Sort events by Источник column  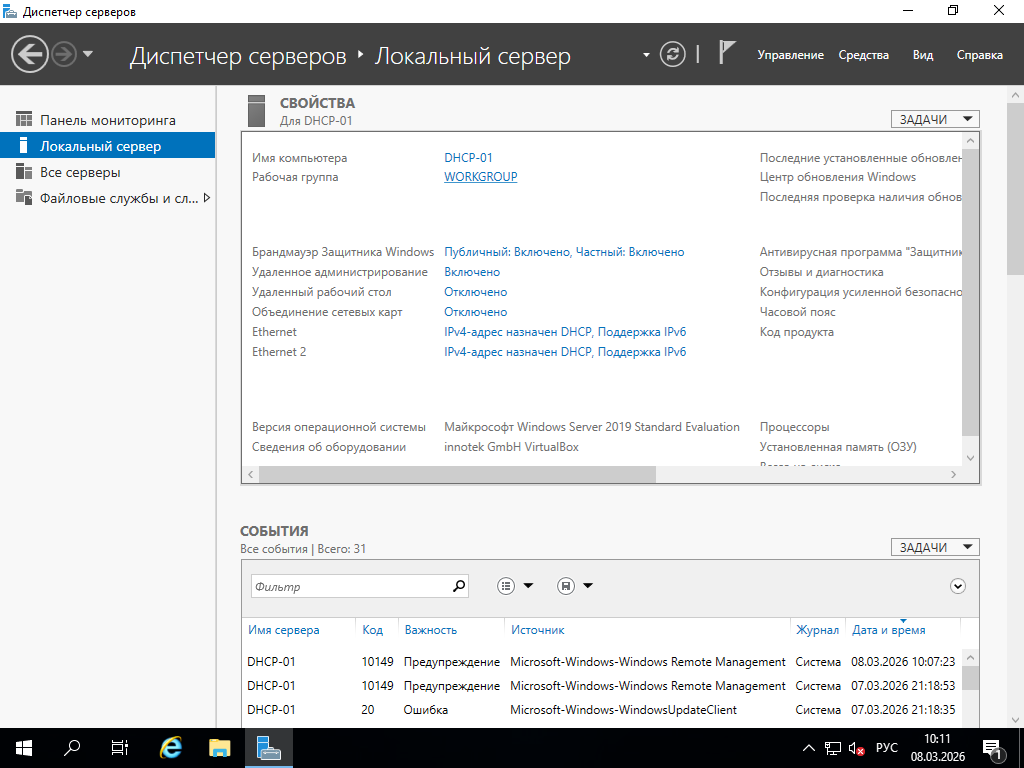[537, 630]
